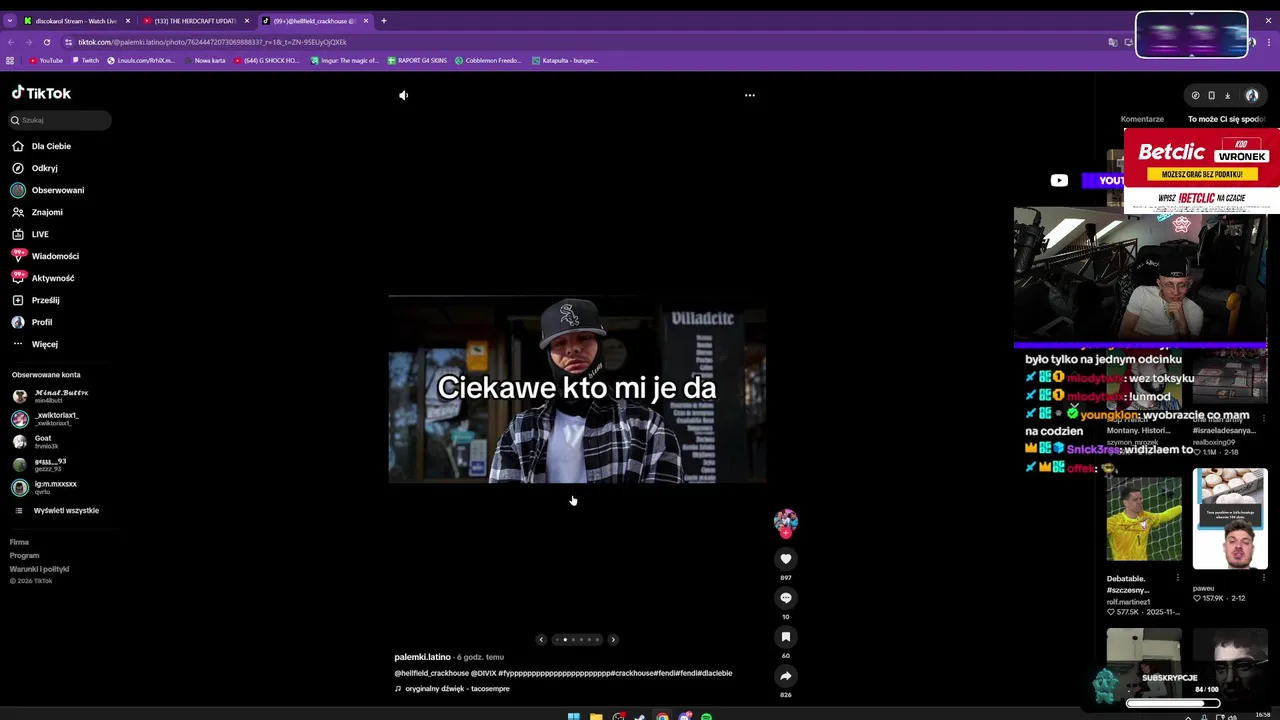
Task: Open Chrome from taskbar
Action: click(x=662, y=716)
